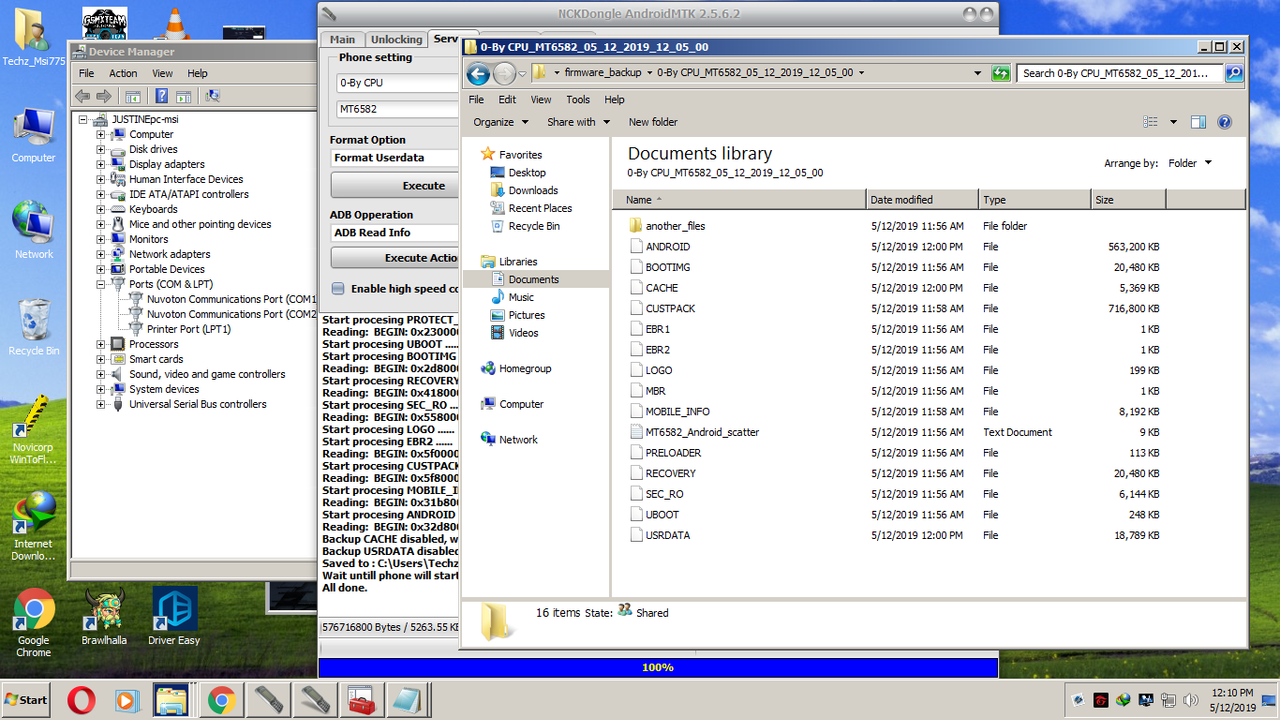Select the USRDATA file
Viewport: 1280px width, 720px height.
tap(667, 535)
